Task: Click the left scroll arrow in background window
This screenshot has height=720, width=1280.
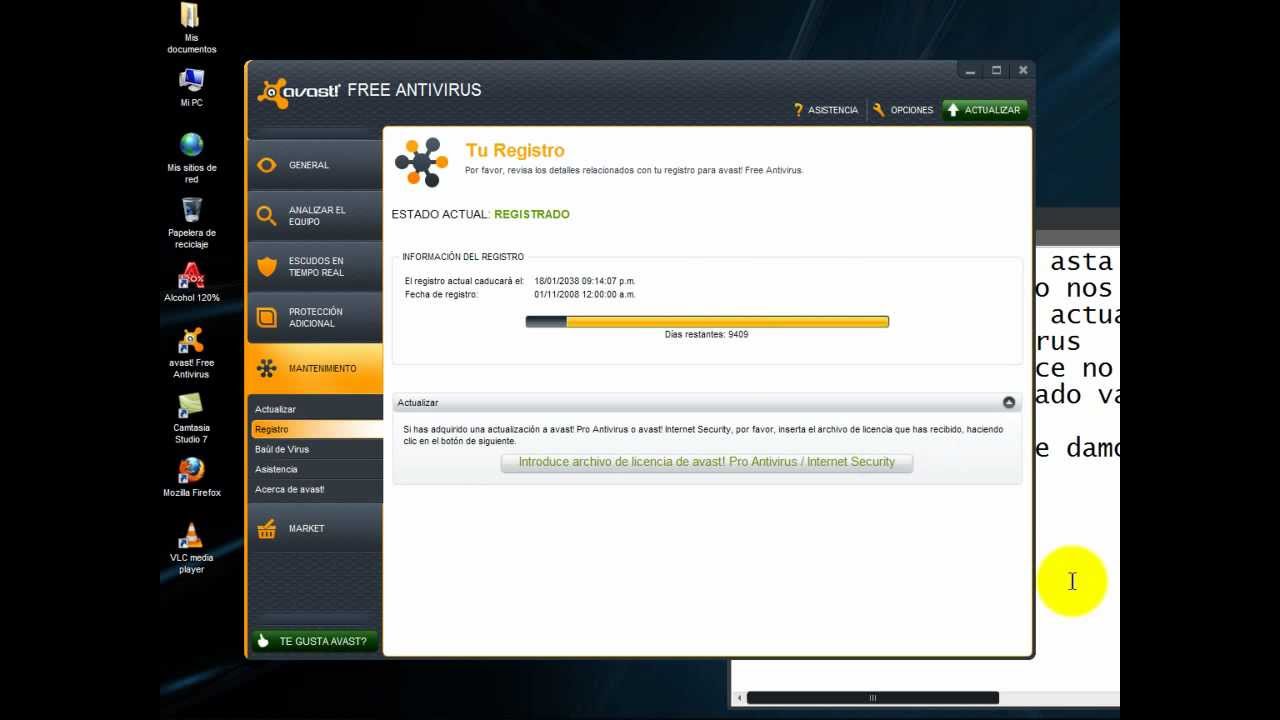Action: pos(739,698)
